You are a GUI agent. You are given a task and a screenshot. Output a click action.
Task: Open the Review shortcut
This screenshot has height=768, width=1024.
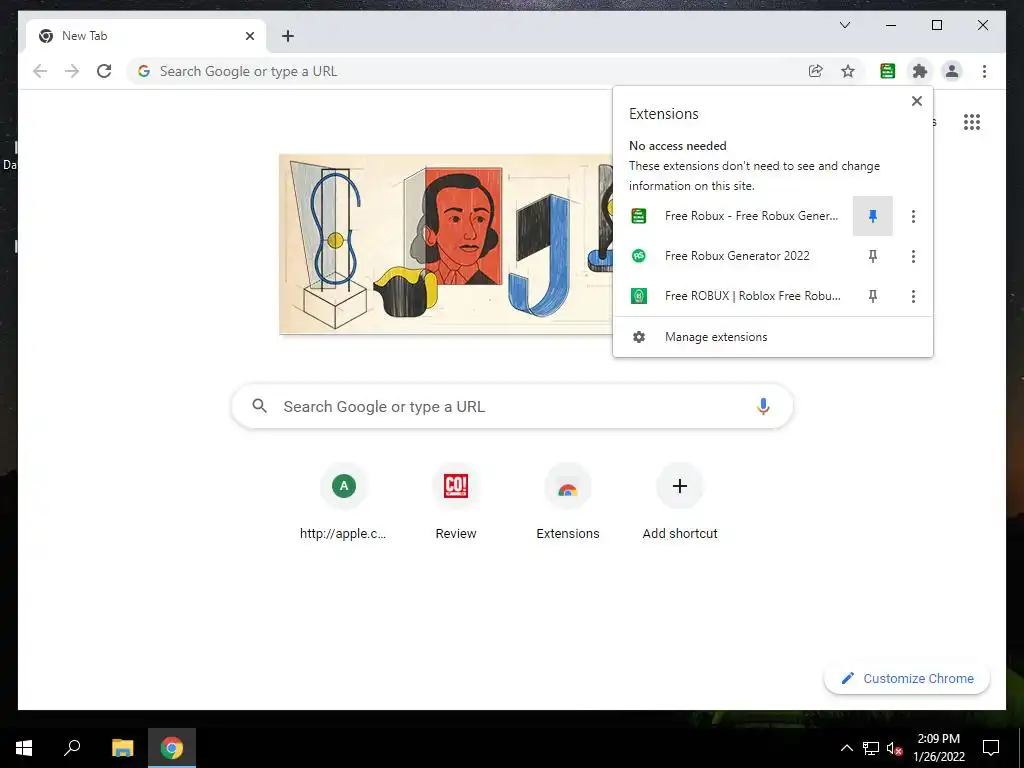pos(456,503)
